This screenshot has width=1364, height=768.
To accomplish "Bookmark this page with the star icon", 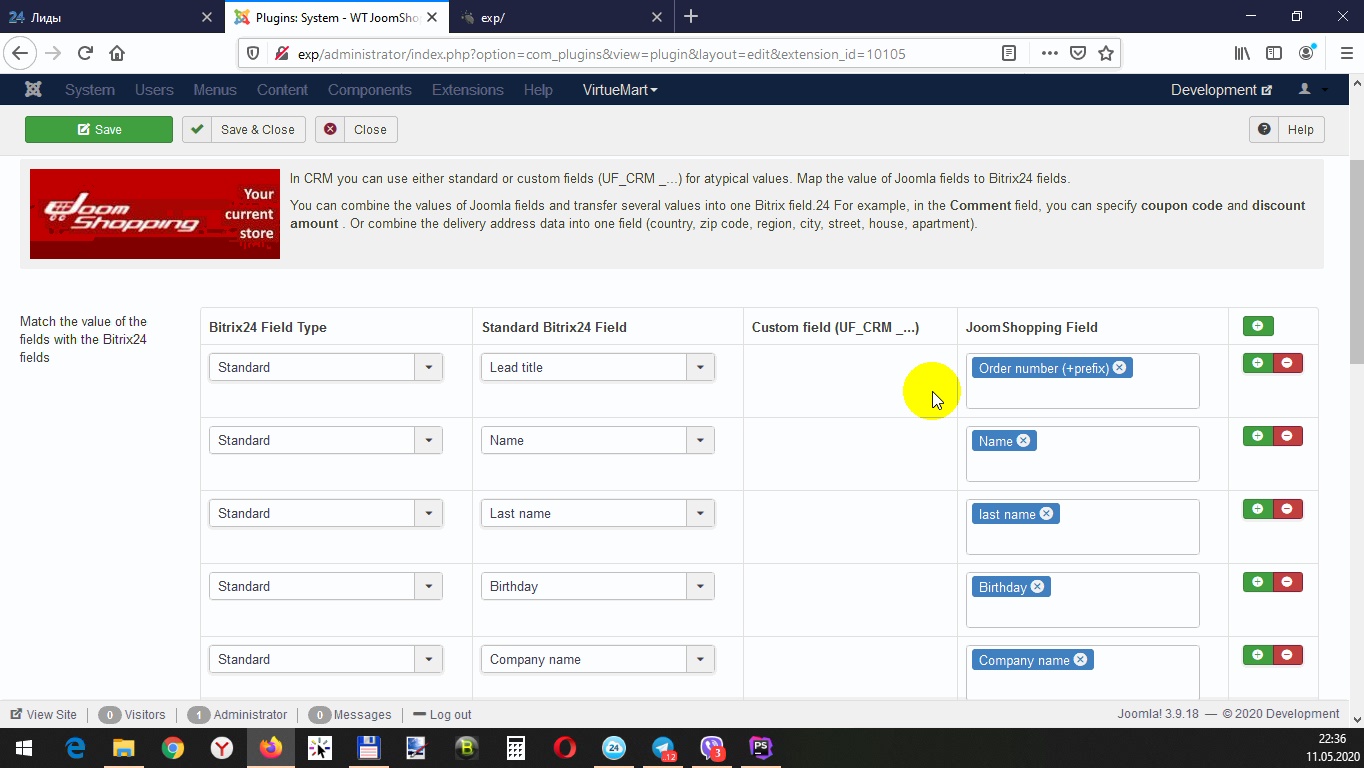I will (1105, 54).
